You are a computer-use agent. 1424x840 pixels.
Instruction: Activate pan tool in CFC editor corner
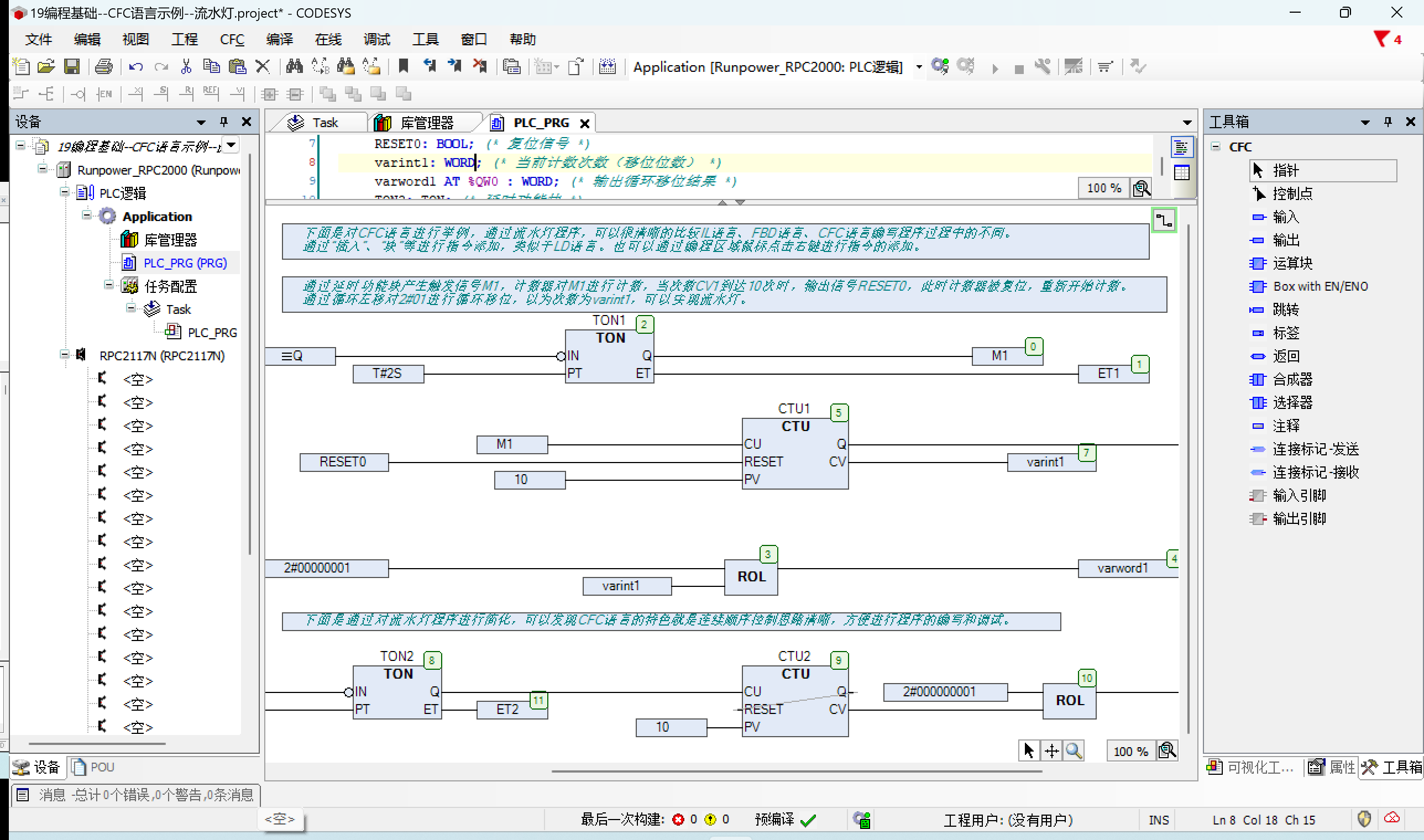pyautogui.click(x=1051, y=750)
